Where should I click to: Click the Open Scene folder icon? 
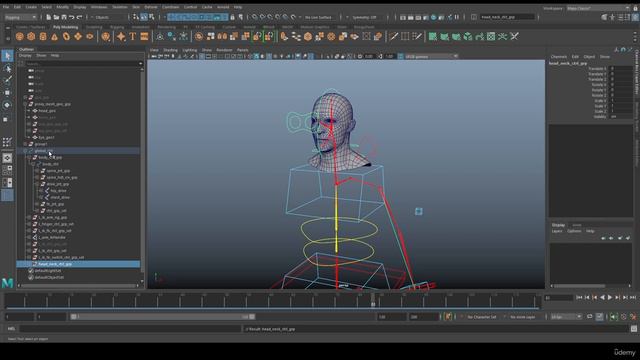pos(56,17)
